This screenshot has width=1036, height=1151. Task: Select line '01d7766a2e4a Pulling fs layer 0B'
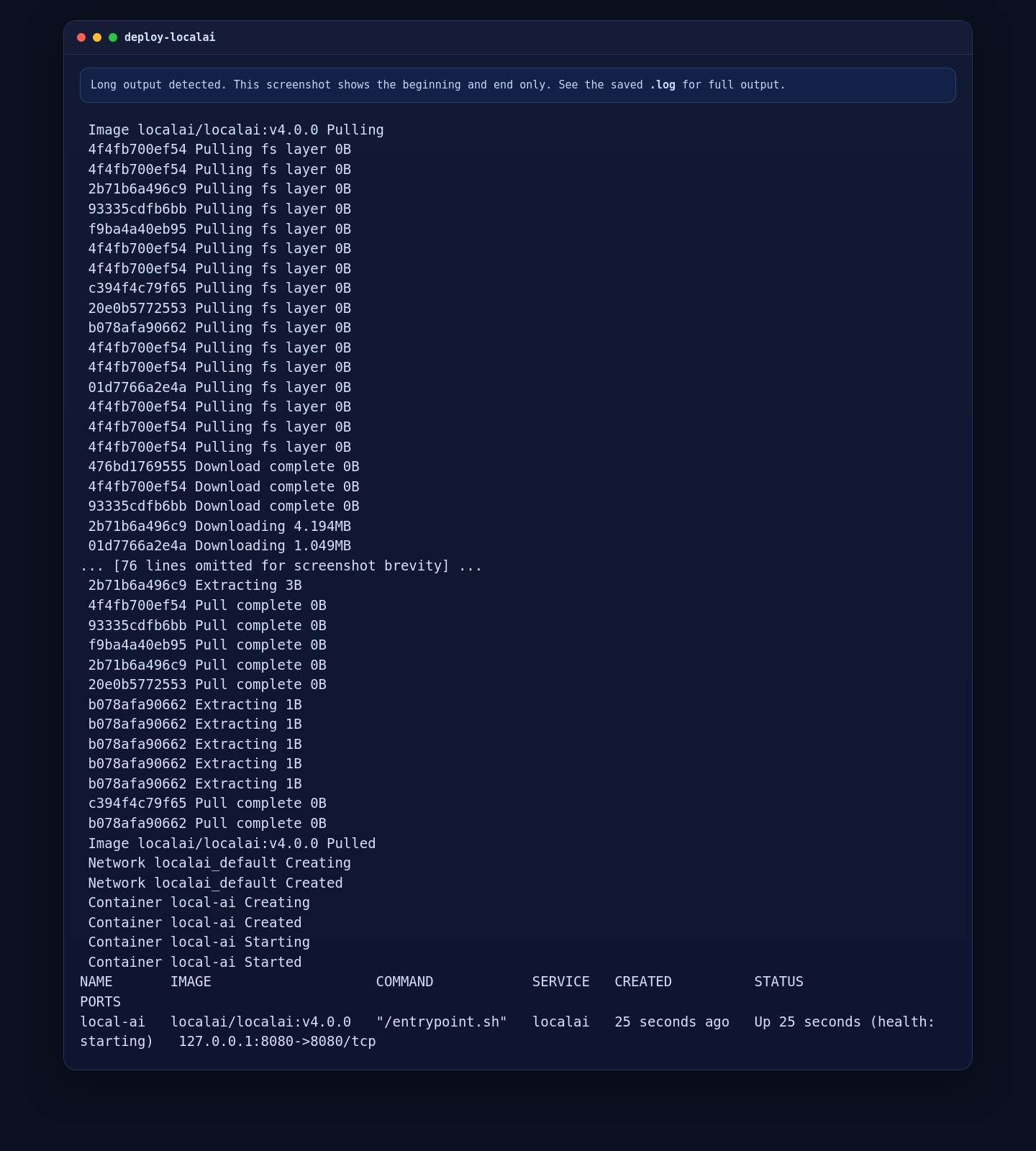[219, 388]
